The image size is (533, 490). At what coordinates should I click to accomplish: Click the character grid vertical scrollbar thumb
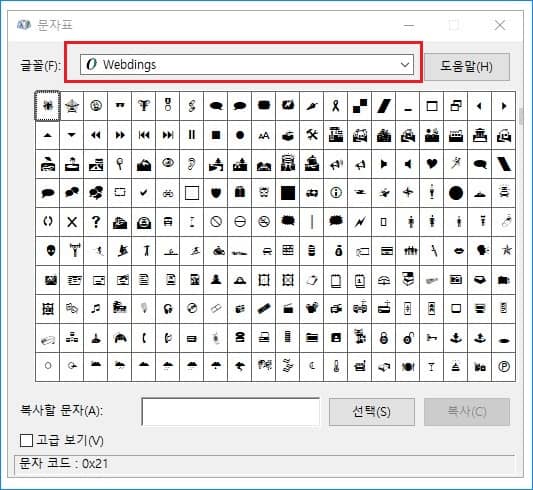(521, 116)
